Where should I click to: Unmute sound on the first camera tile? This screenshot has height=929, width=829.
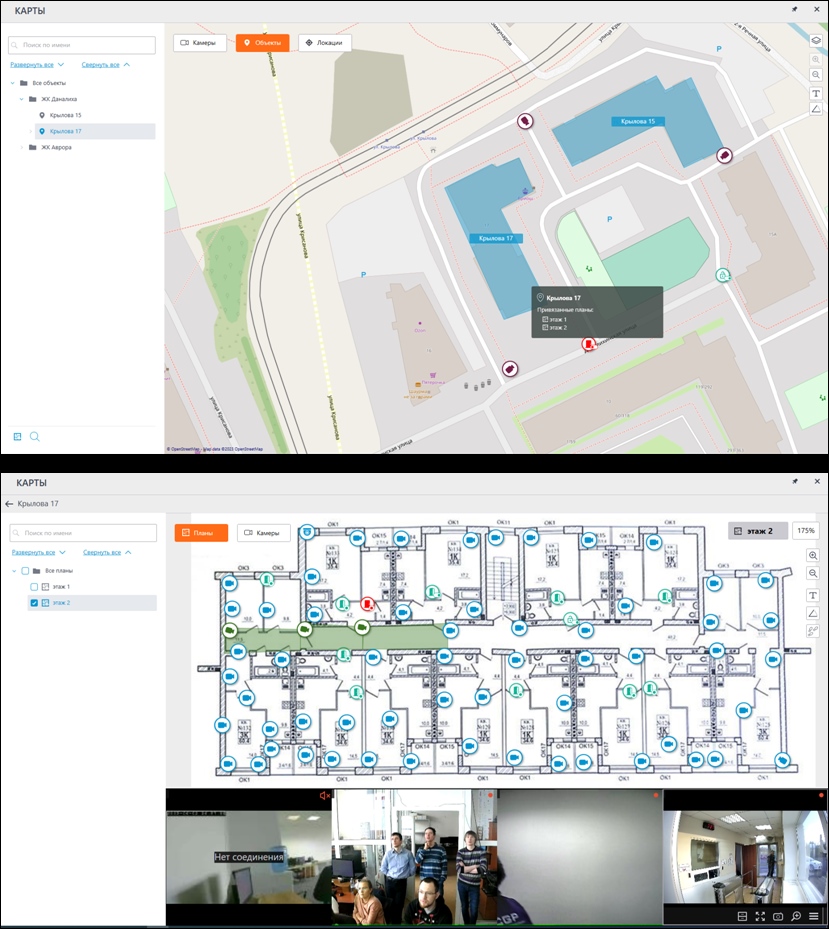(x=324, y=796)
